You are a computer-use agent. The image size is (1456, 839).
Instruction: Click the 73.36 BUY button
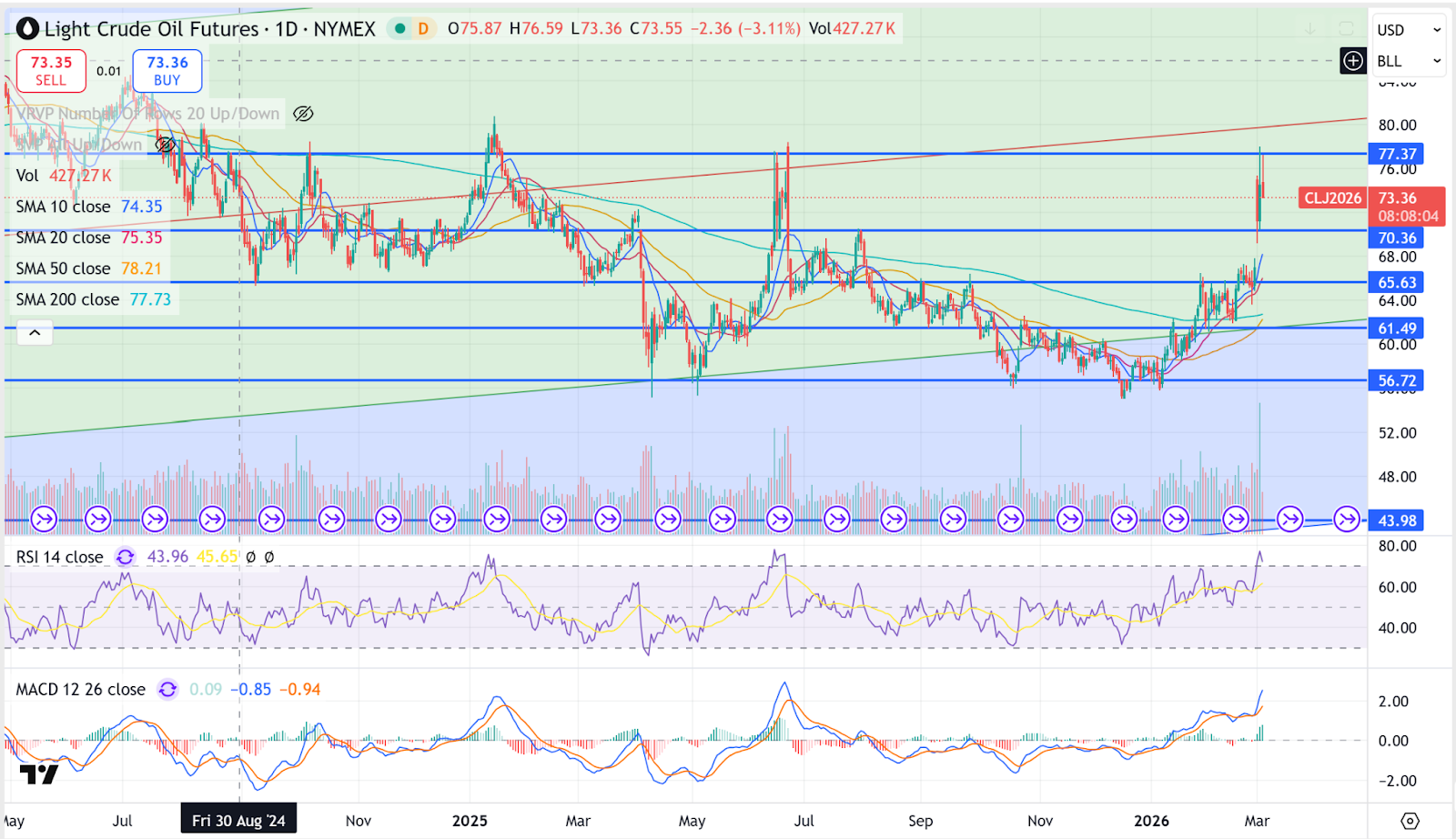point(167,71)
